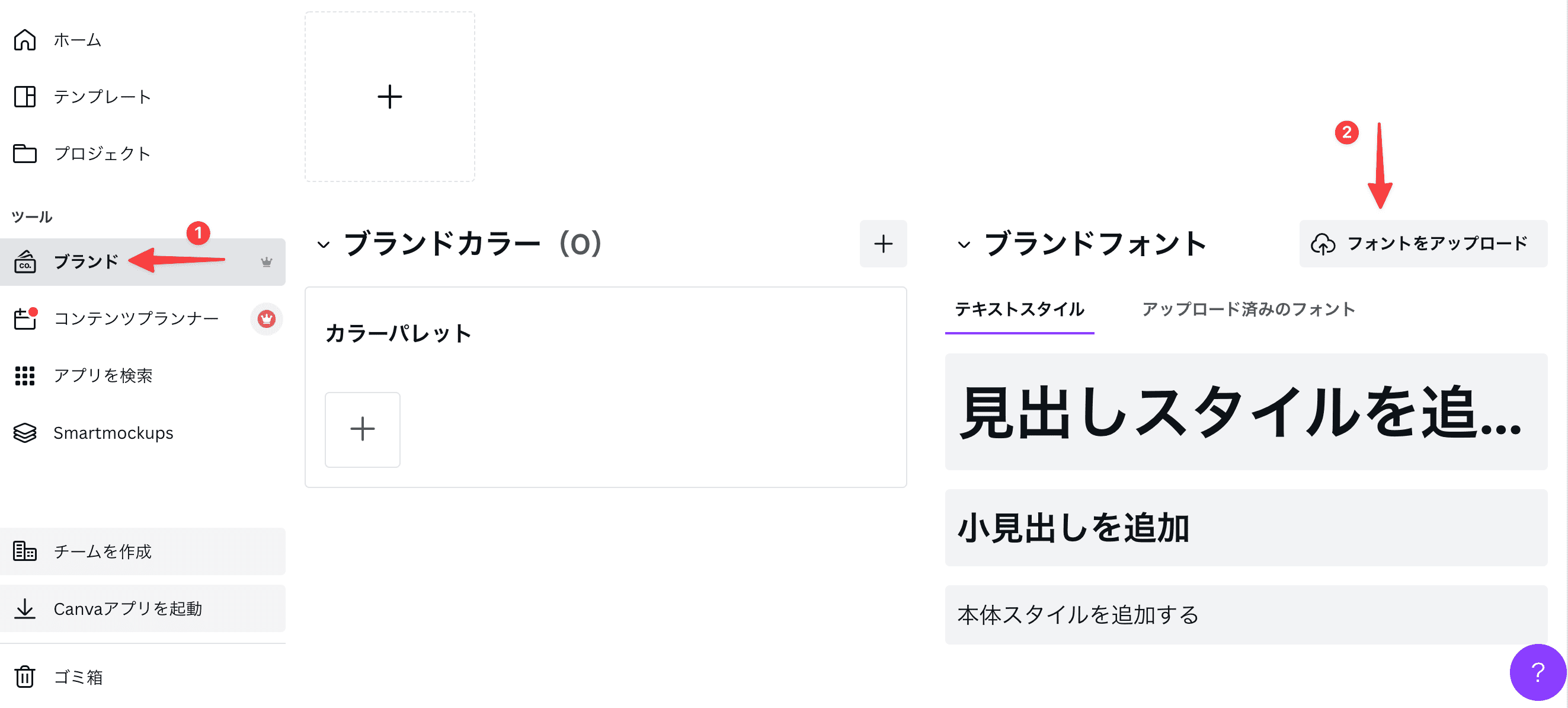
Task: Click the app search (アプリを検索) grid icon
Action: [x=25, y=375]
